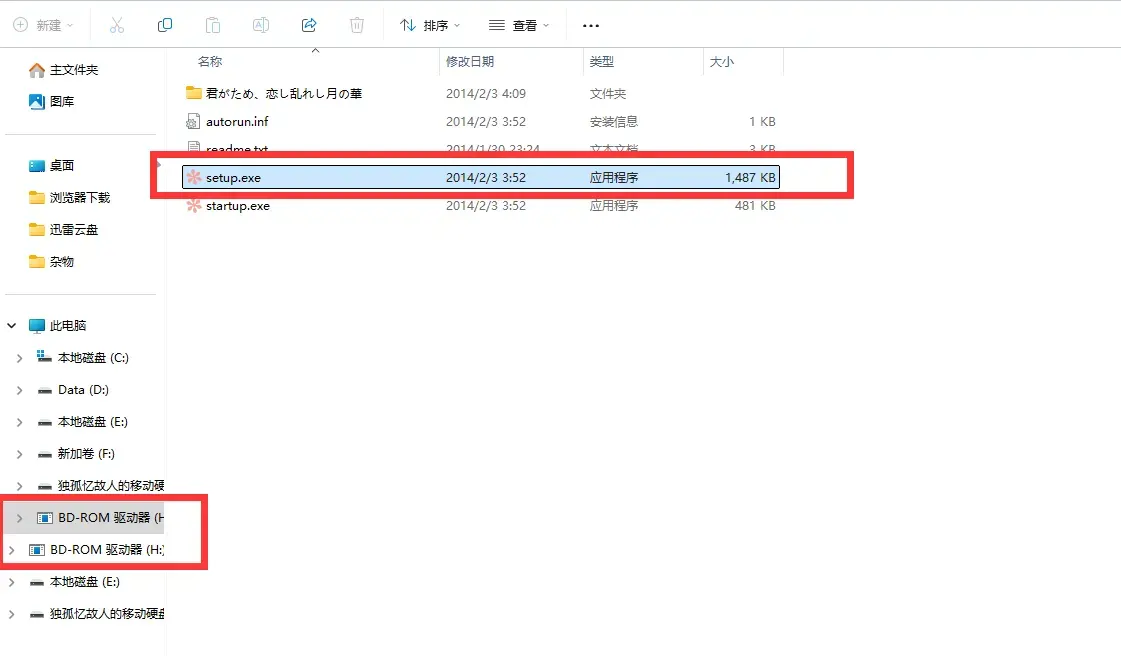
Task: Click the Share icon in toolbar
Action: [x=309, y=25]
